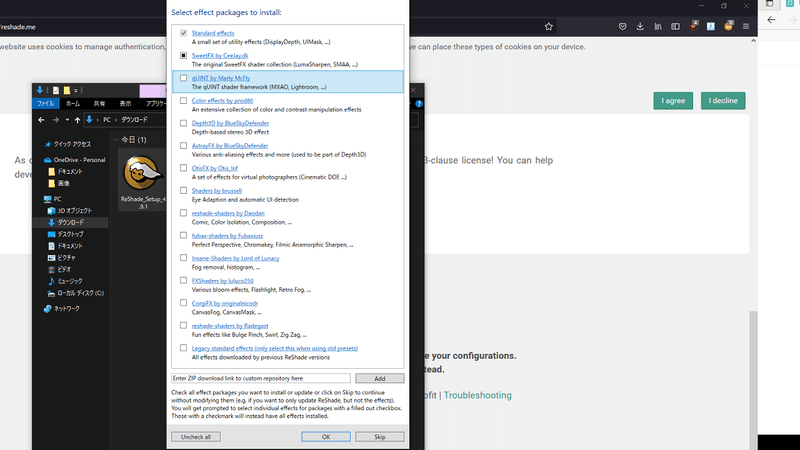The image size is (800, 450).
Task: Check reshade-shaders by Radegast checkbox
Action: 183,325
